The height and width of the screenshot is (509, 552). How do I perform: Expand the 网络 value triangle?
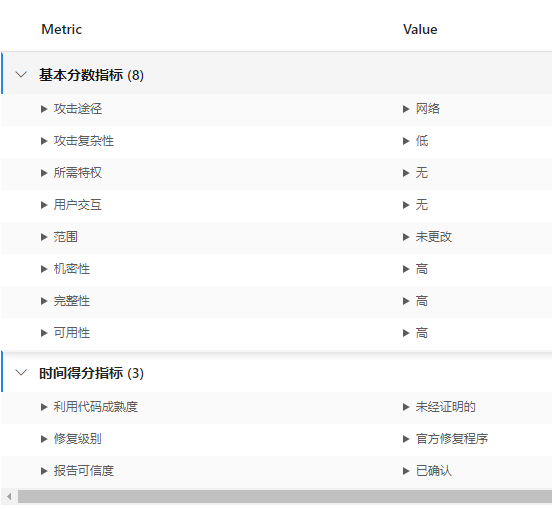[406, 109]
